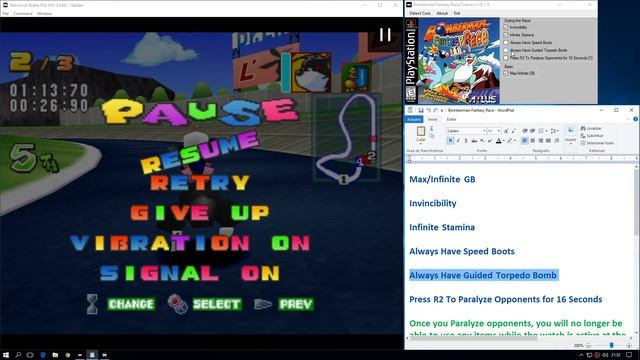Apply strikethrough formatting in WordPad
The width and height of the screenshot is (640, 360).
click(x=474, y=141)
